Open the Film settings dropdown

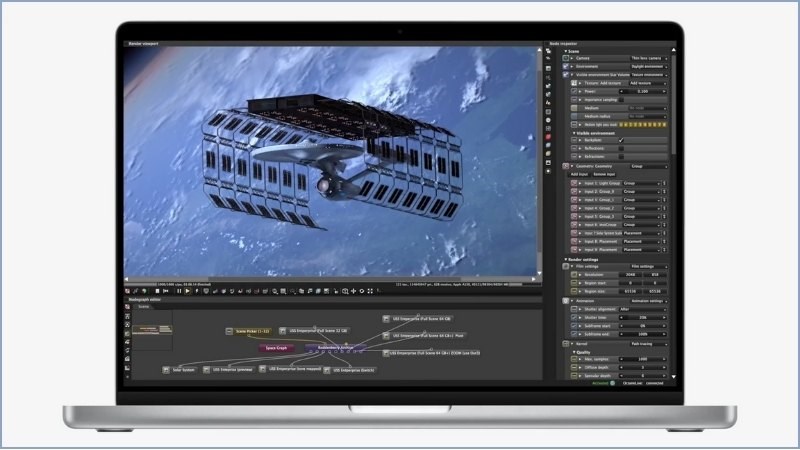coord(648,266)
